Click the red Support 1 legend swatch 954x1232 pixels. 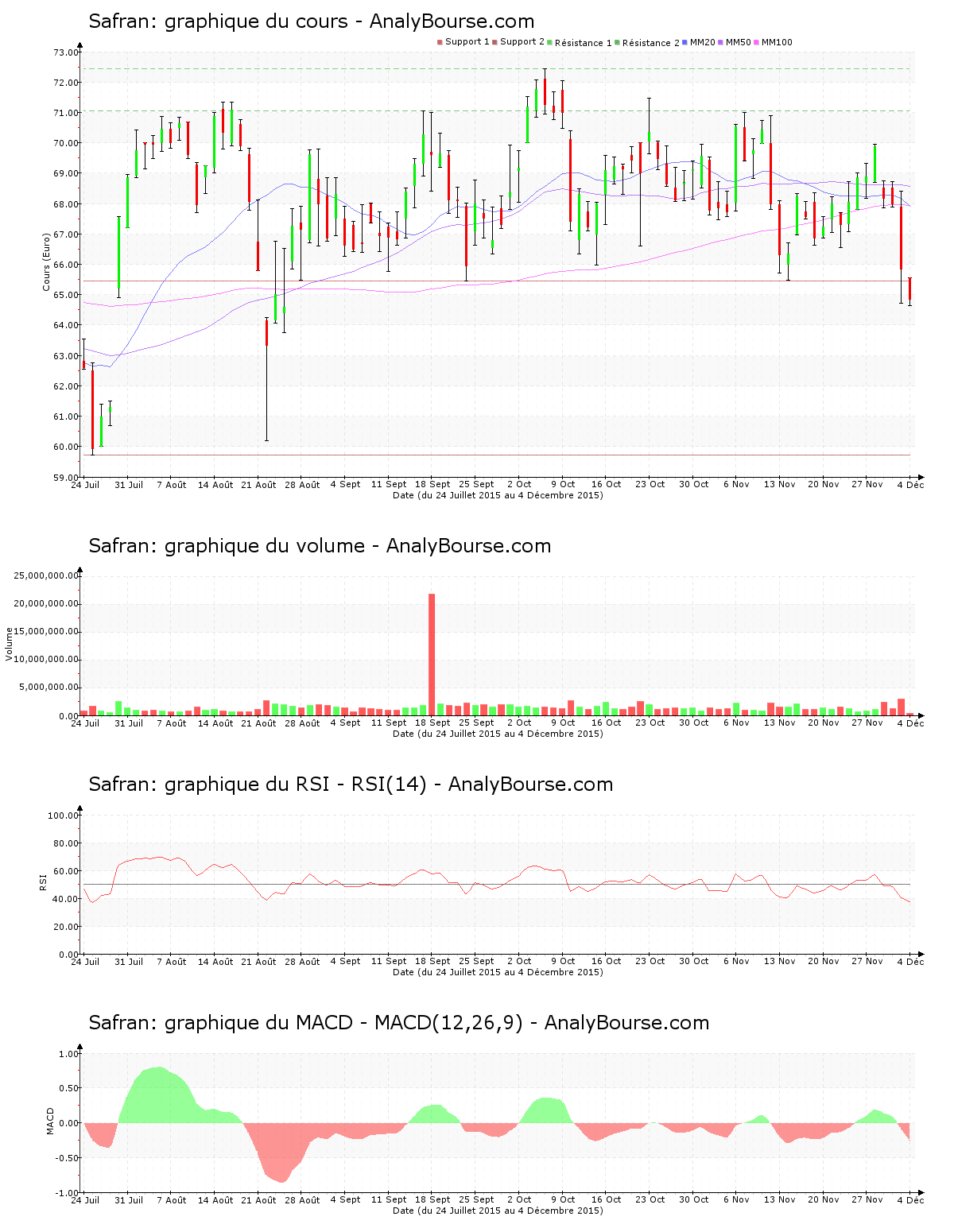(x=440, y=42)
